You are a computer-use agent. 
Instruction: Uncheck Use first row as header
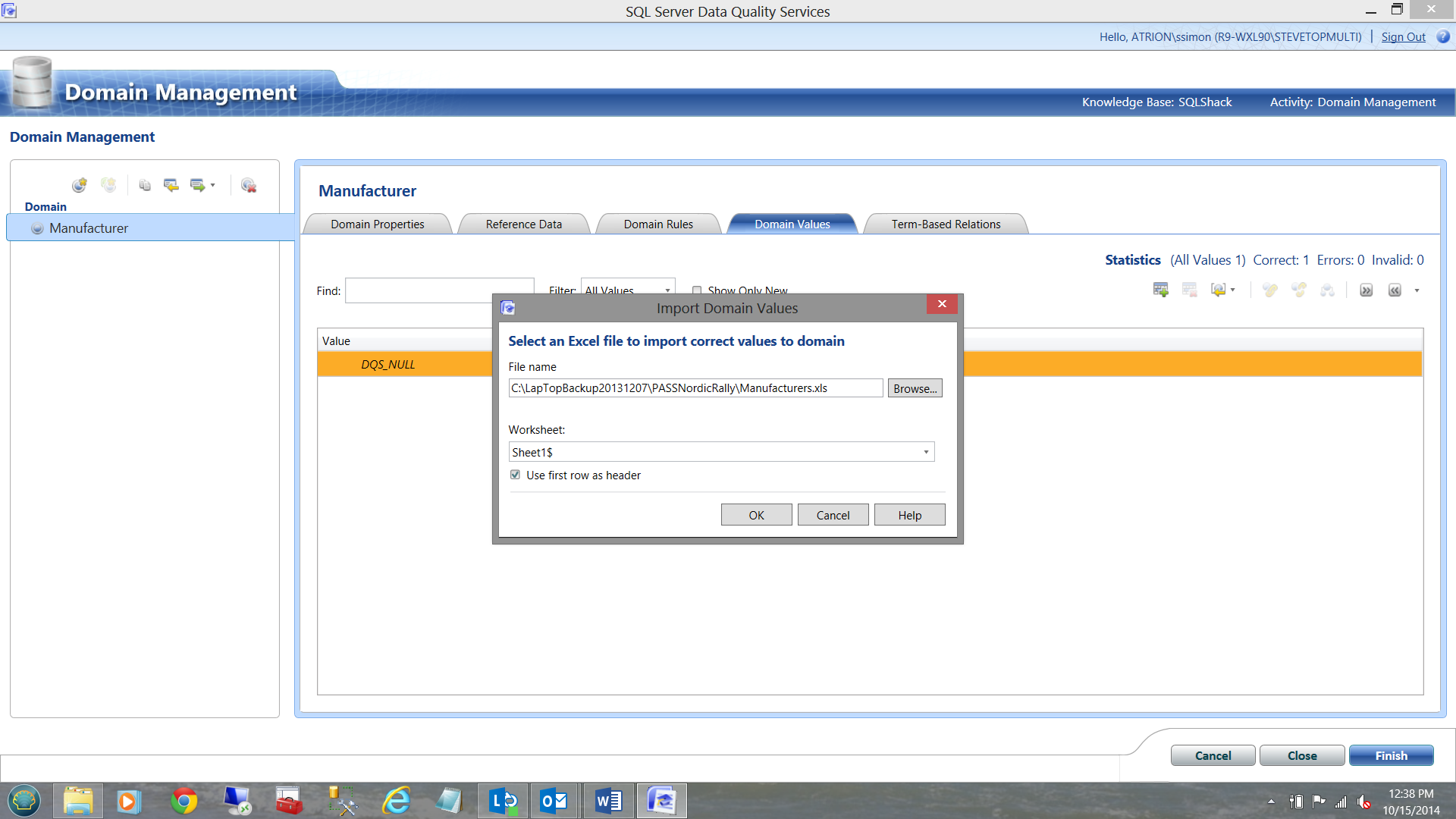515,475
